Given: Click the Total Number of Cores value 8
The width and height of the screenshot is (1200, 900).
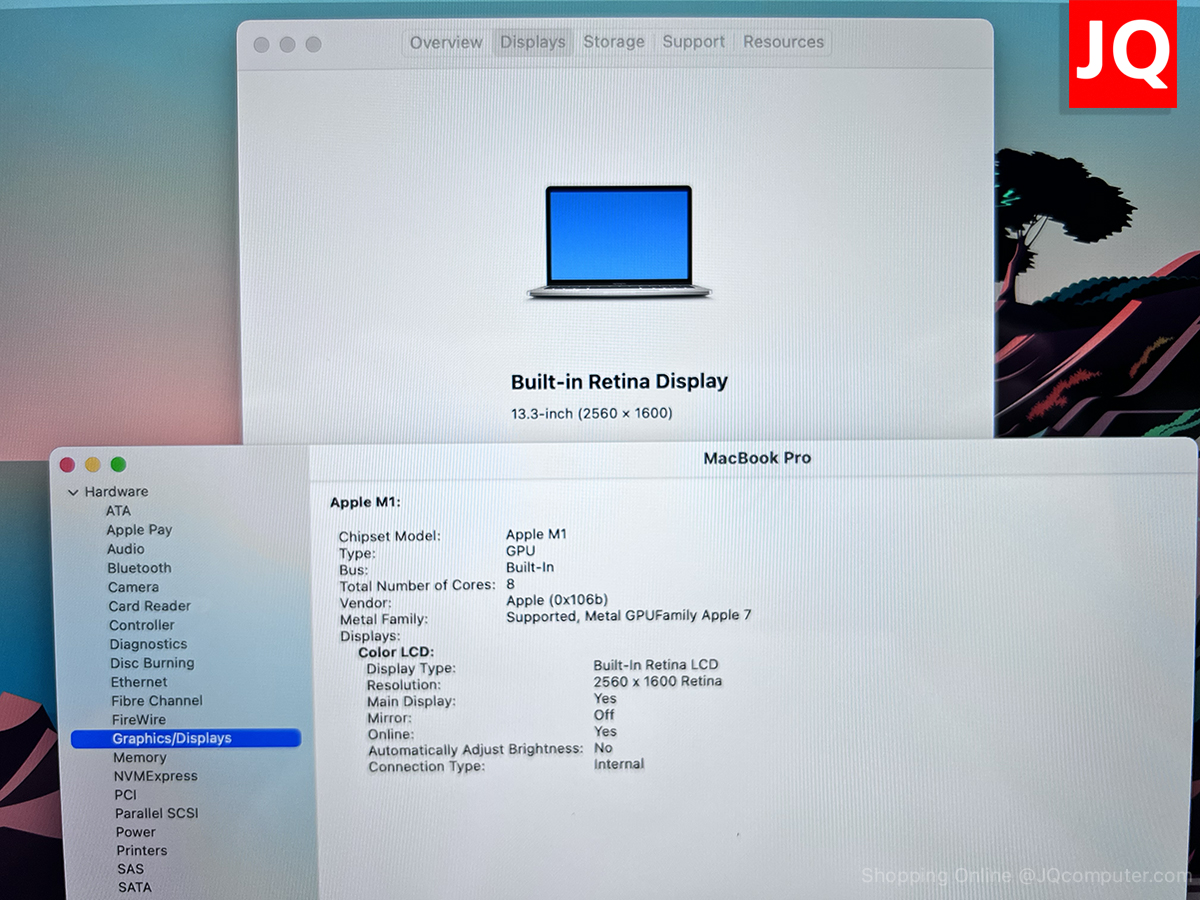Looking at the screenshot, I should [x=511, y=583].
